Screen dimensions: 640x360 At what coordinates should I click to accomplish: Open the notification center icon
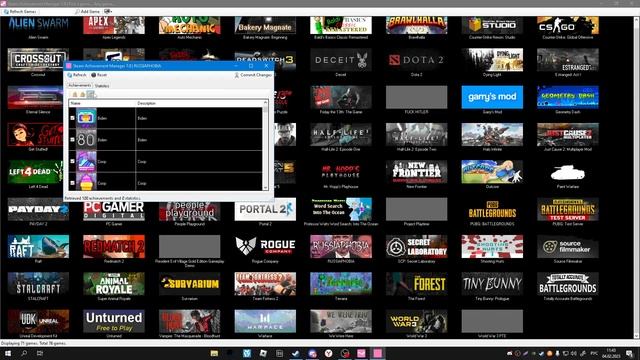[630, 353]
